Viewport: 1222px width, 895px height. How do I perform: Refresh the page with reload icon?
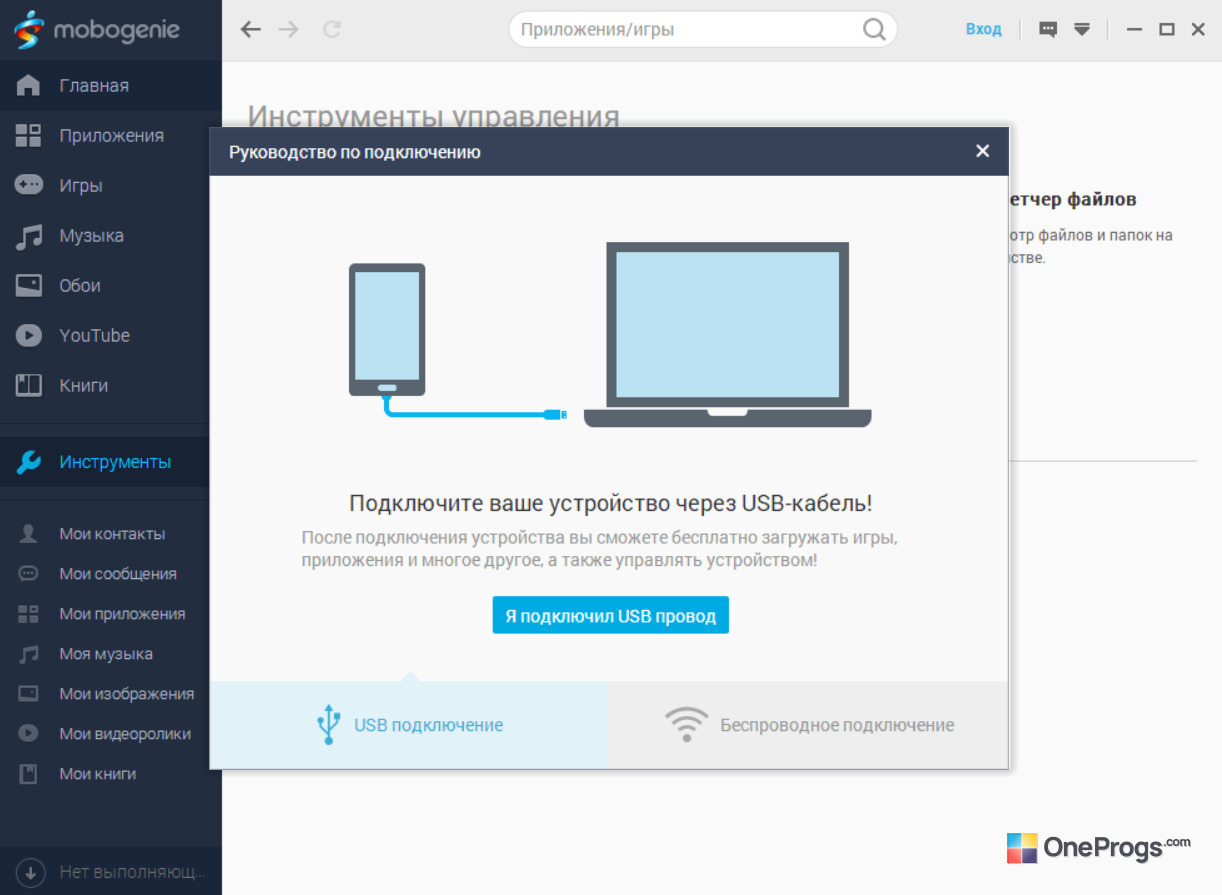tap(332, 30)
